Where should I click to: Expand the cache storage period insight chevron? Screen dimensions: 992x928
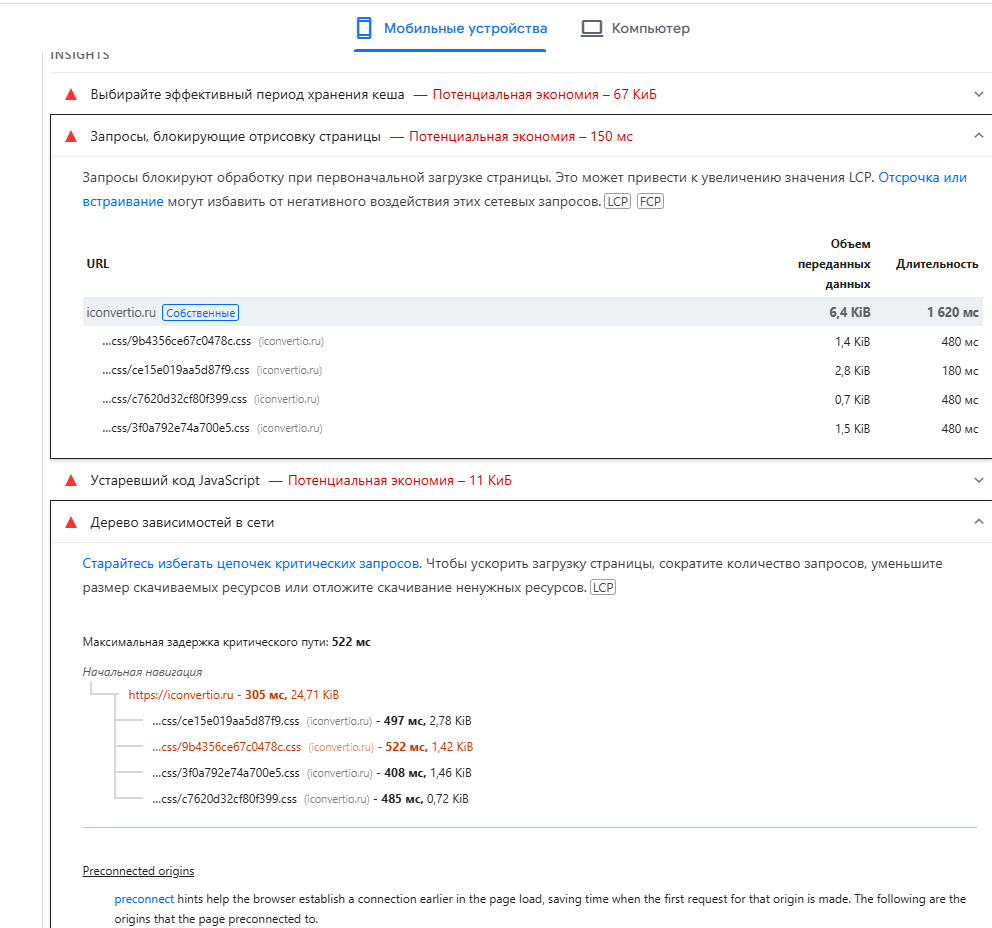(x=978, y=95)
